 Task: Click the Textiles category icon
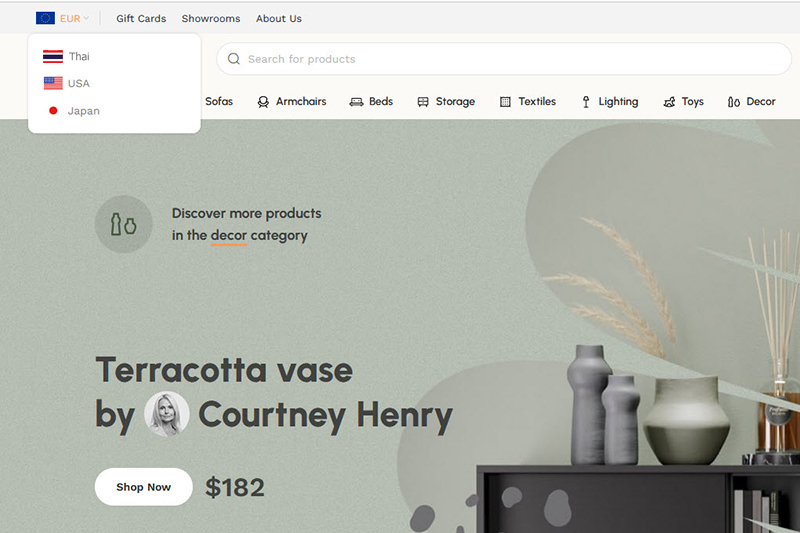click(505, 102)
